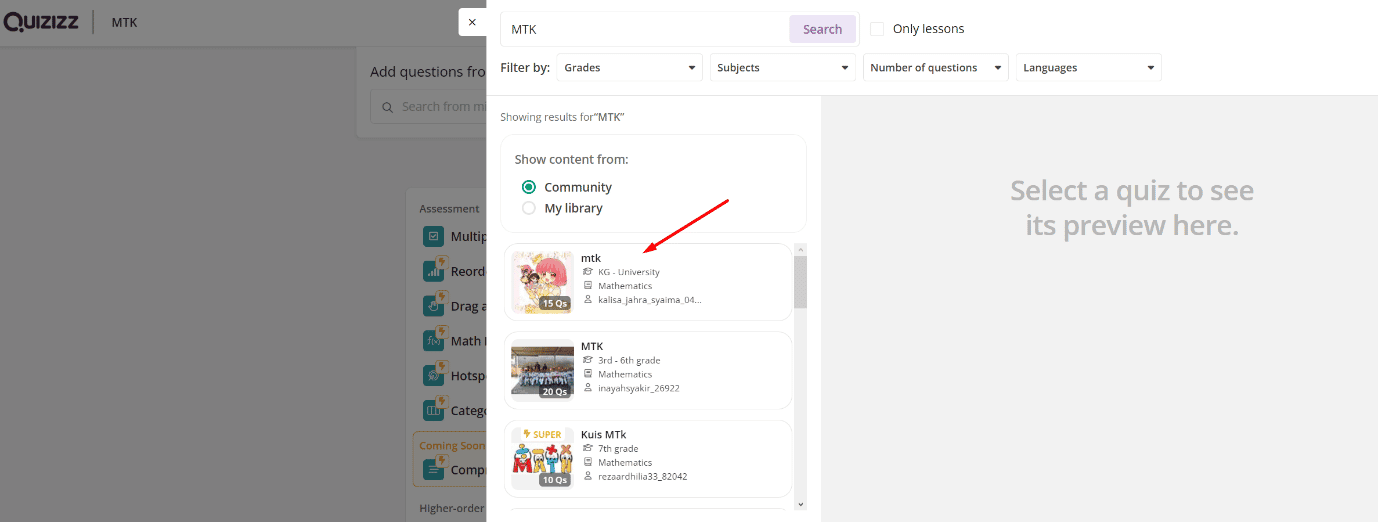Select the Community radio option
This screenshot has height=522, width=1378.
pos(529,187)
